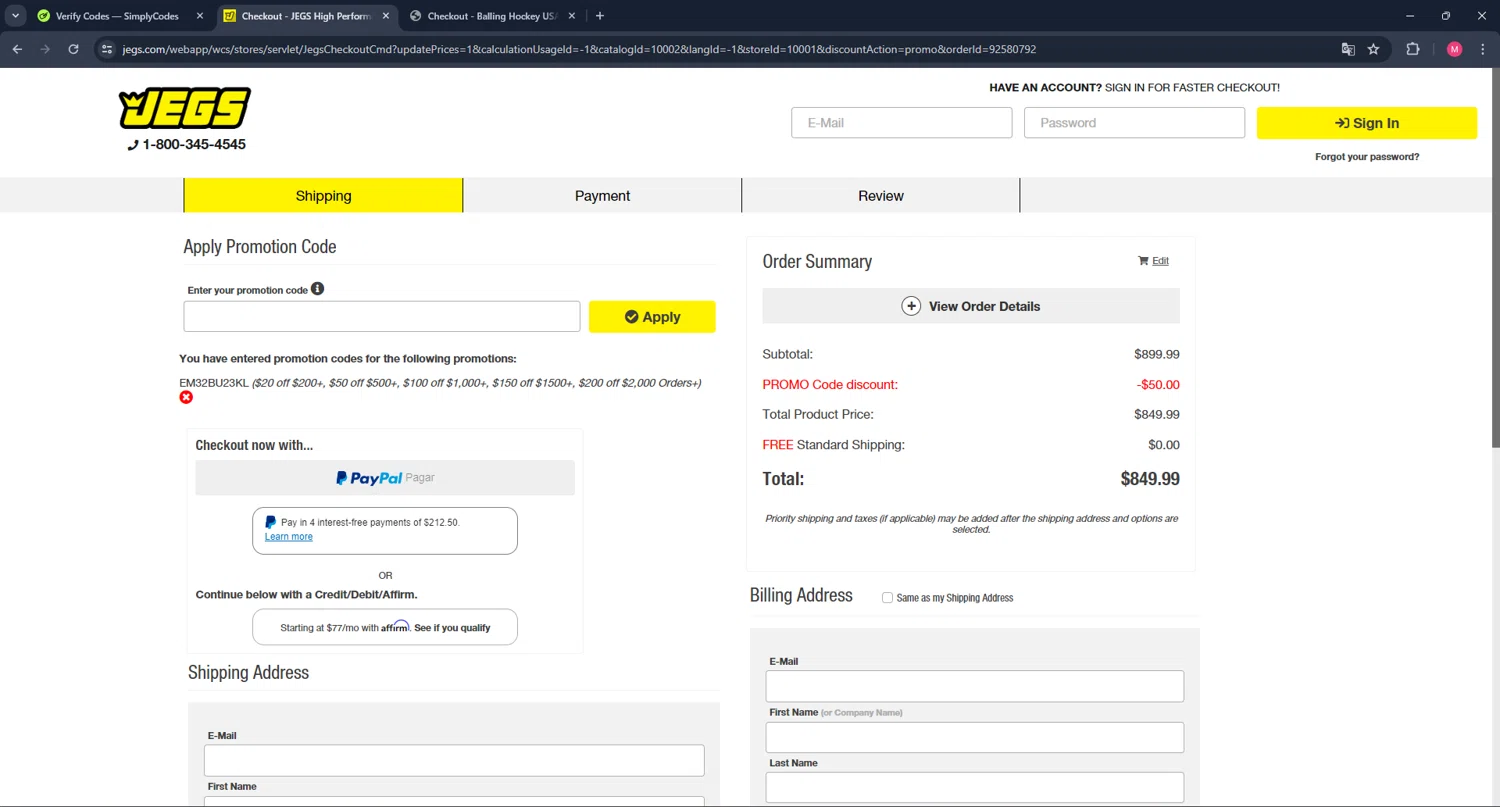Click the promotion code info icon
This screenshot has height=807, width=1500.
(x=317, y=289)
